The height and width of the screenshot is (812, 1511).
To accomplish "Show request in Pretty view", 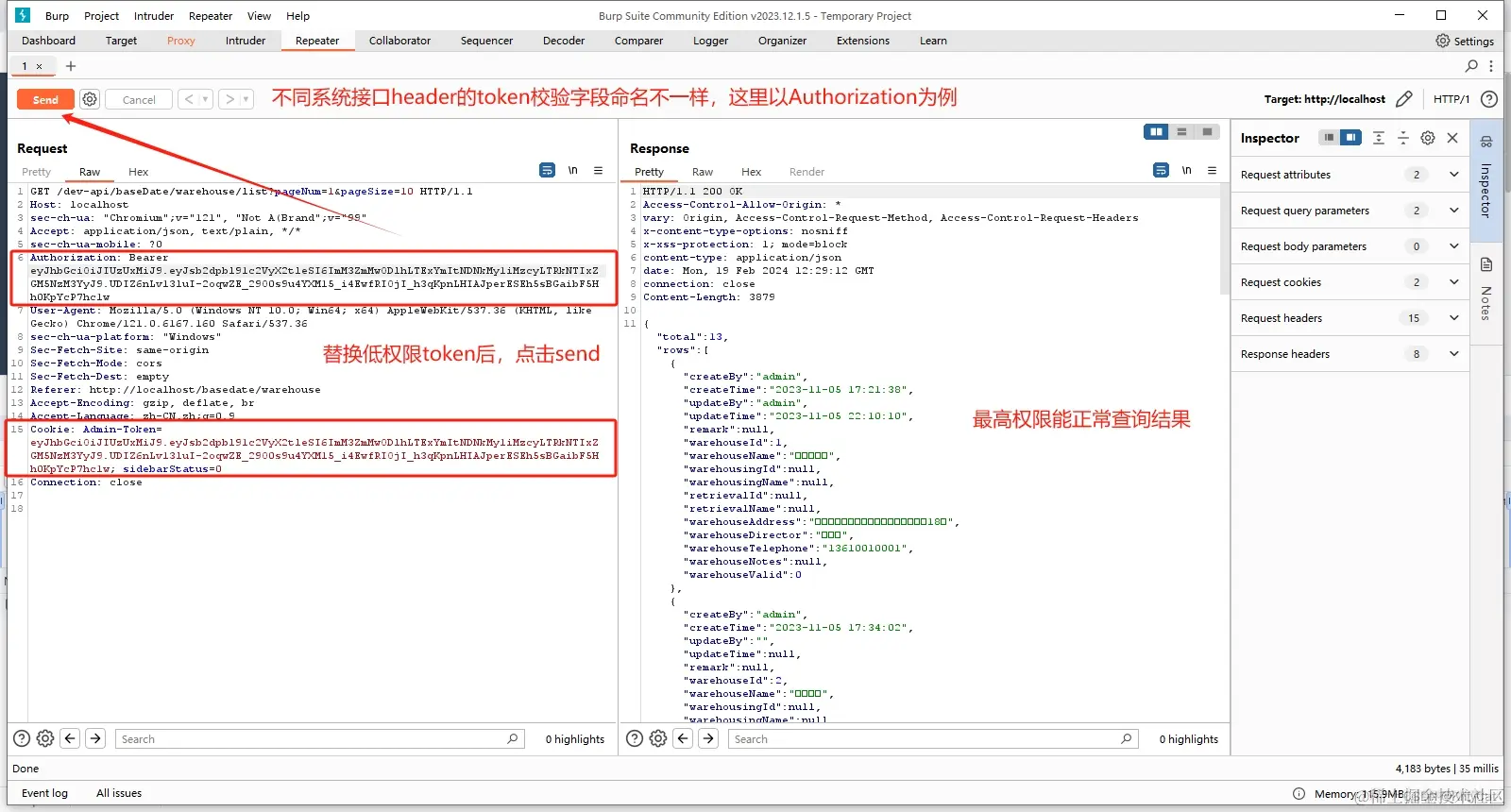I will pos(36,172).
